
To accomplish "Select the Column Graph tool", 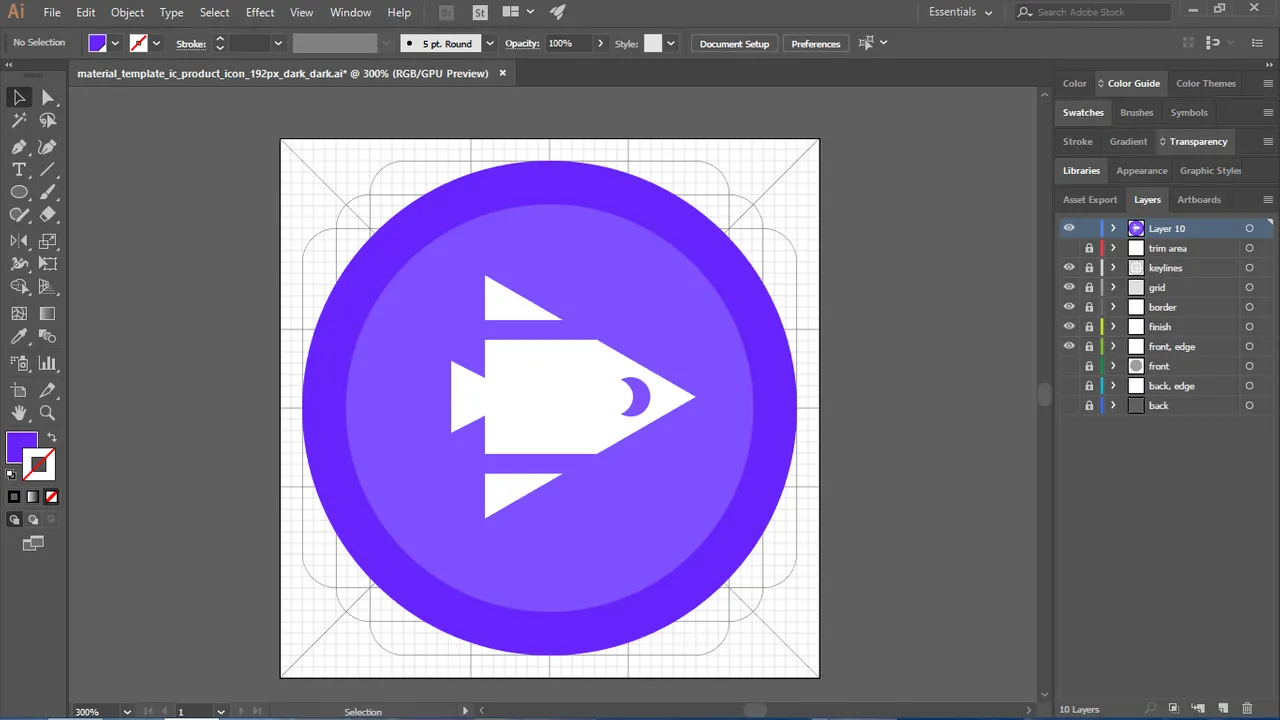I will point(48,364).
